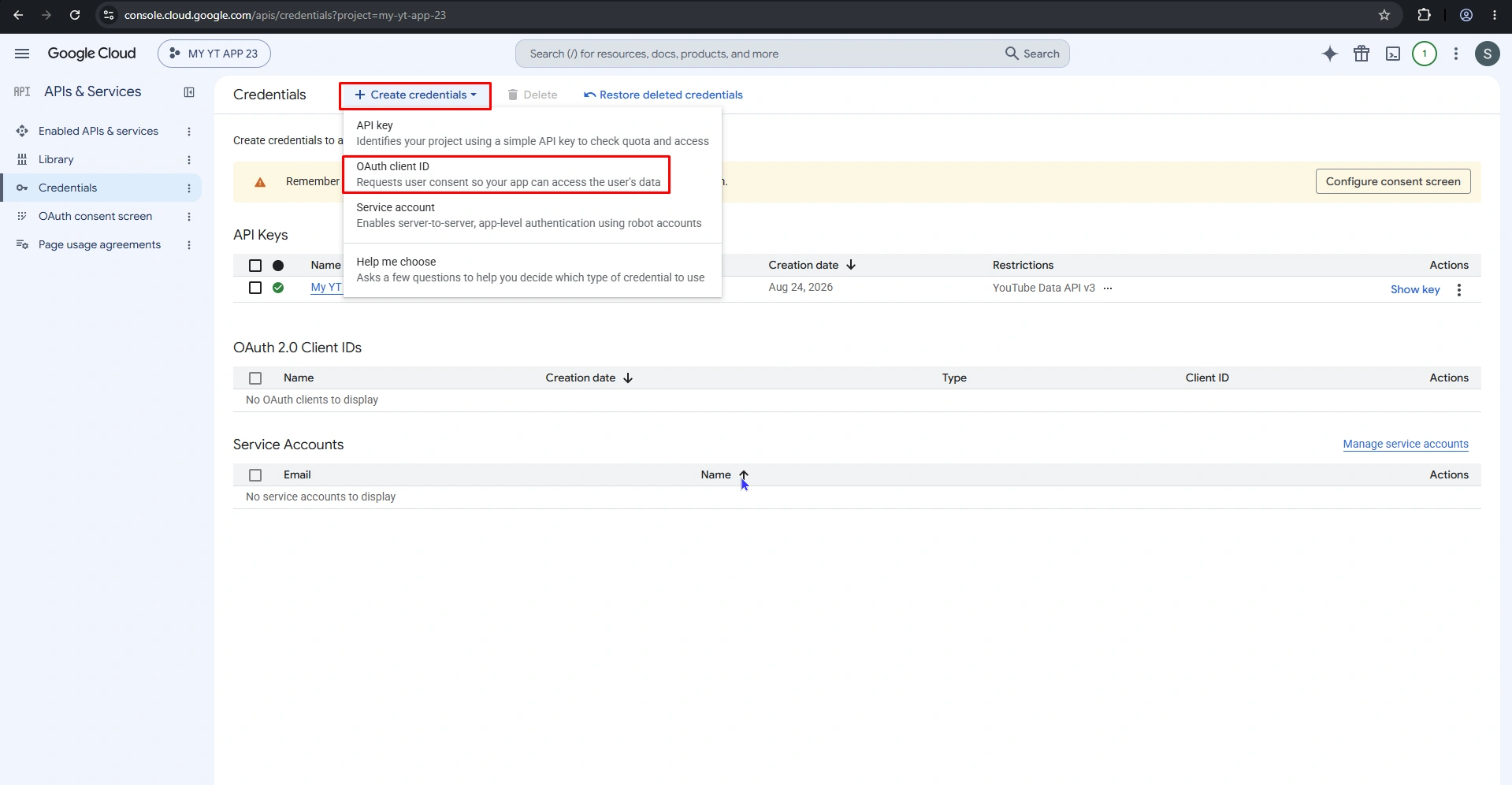Tick the My YT API key row checkbox
The width and height of the screenshot is (1512, 785).
255,288
